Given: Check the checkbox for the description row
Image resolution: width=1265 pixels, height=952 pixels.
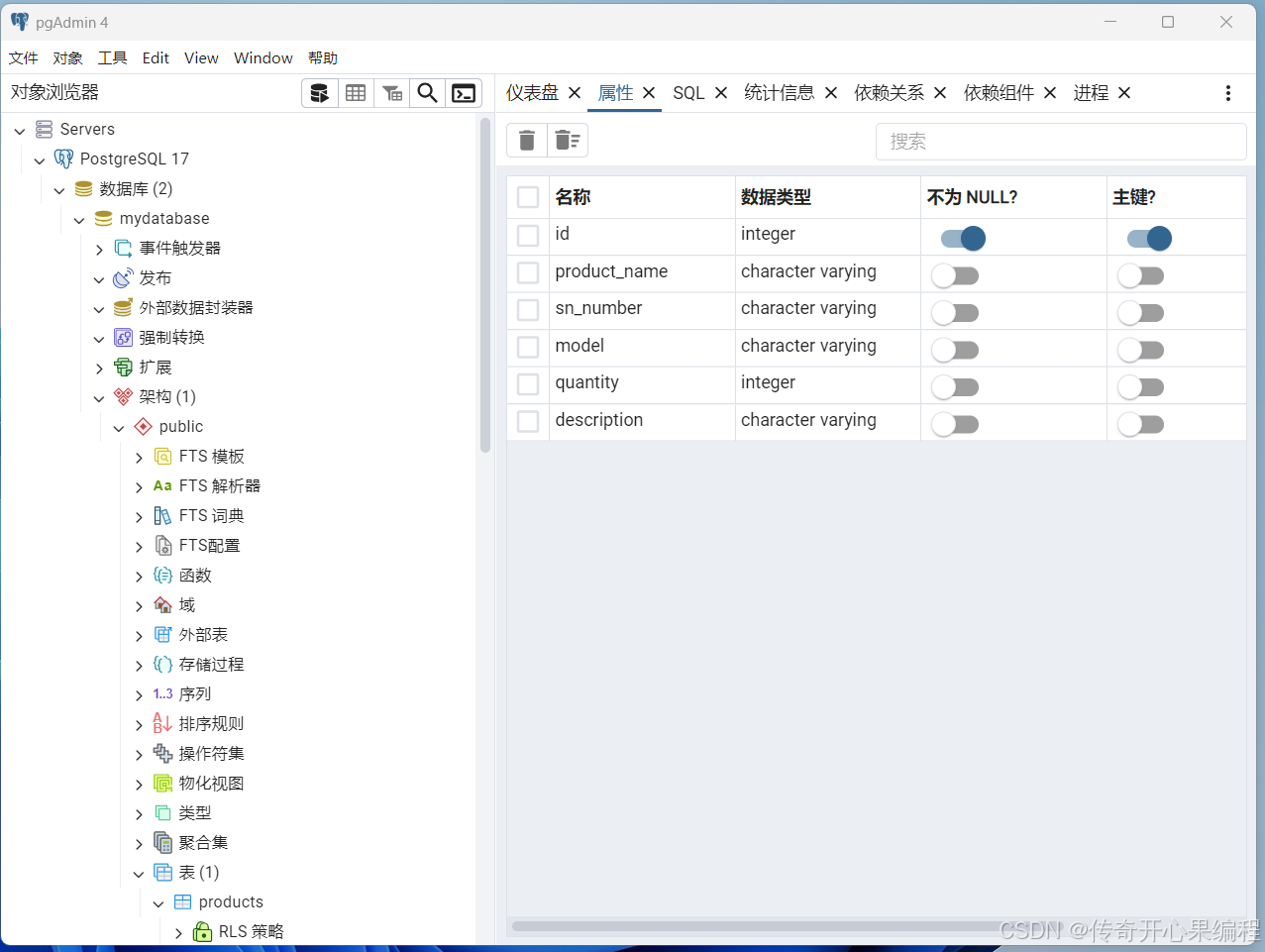Looking at the screenshot, I should point(528,421).
